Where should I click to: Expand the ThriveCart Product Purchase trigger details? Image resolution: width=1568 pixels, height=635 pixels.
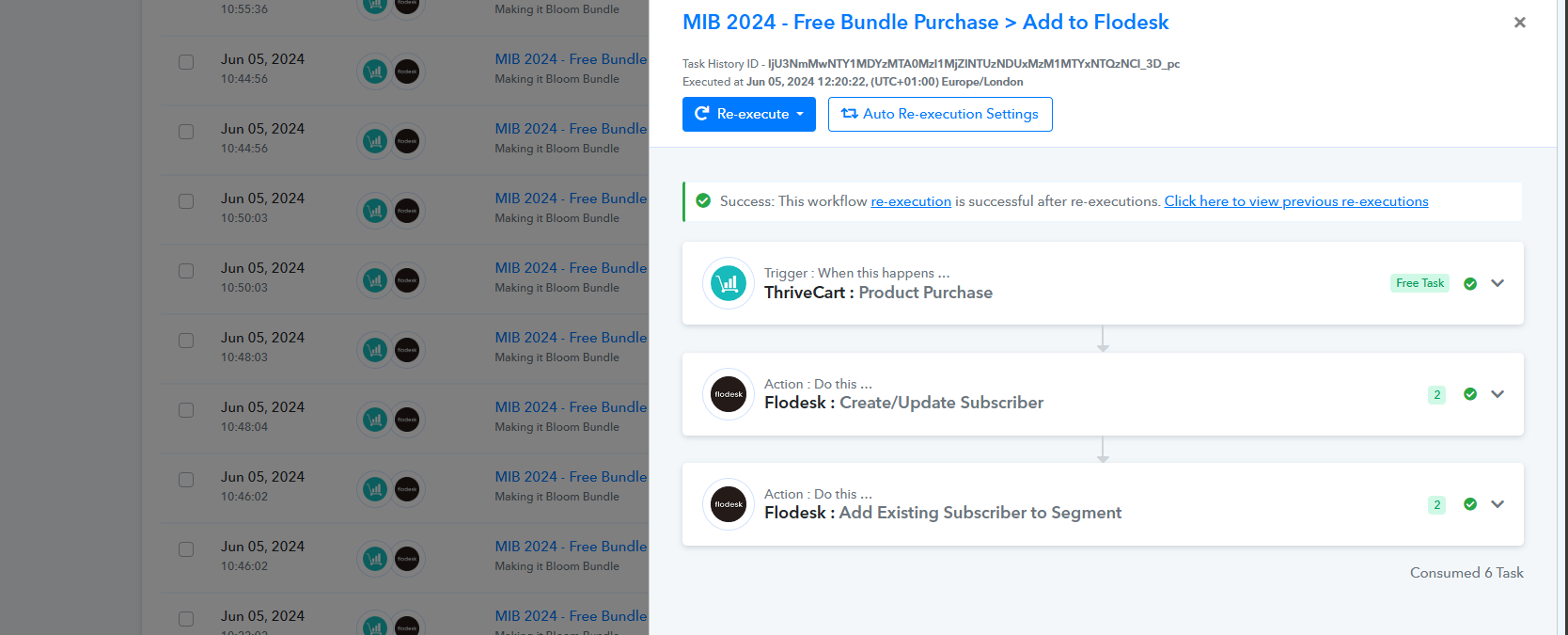click(x=1497, y=283)
